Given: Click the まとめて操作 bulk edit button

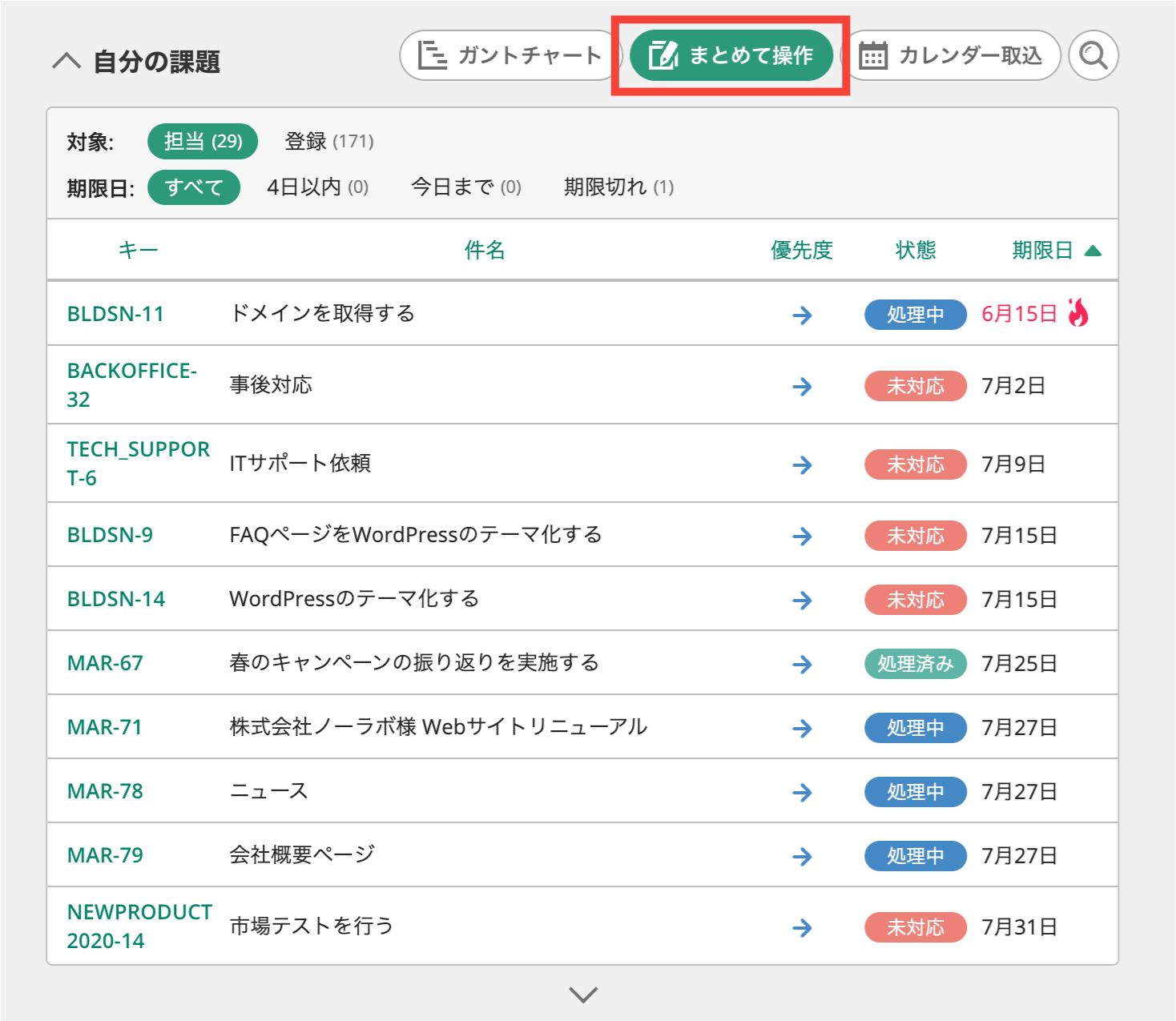Looking at the screenshot, I should pyautogui.click(x=731, y=55).
